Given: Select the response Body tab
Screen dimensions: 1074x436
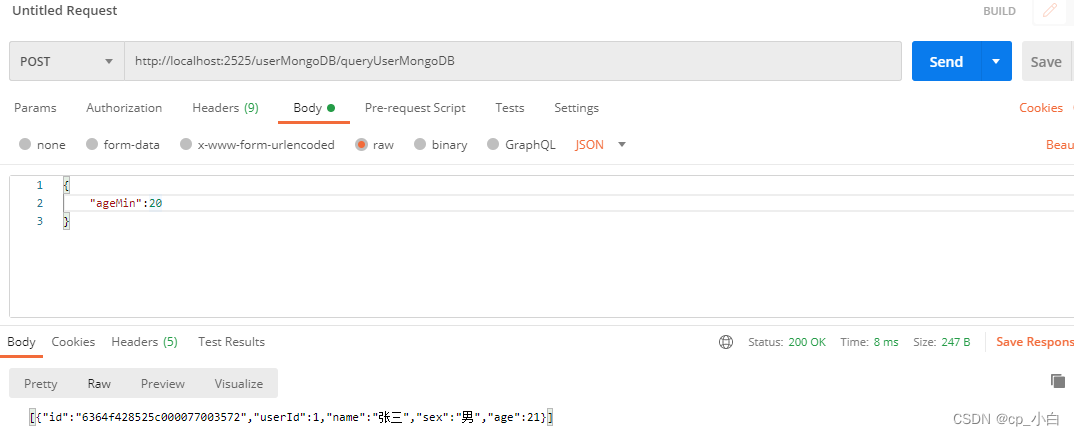Looking at the screenshot, I should point(21,342).
